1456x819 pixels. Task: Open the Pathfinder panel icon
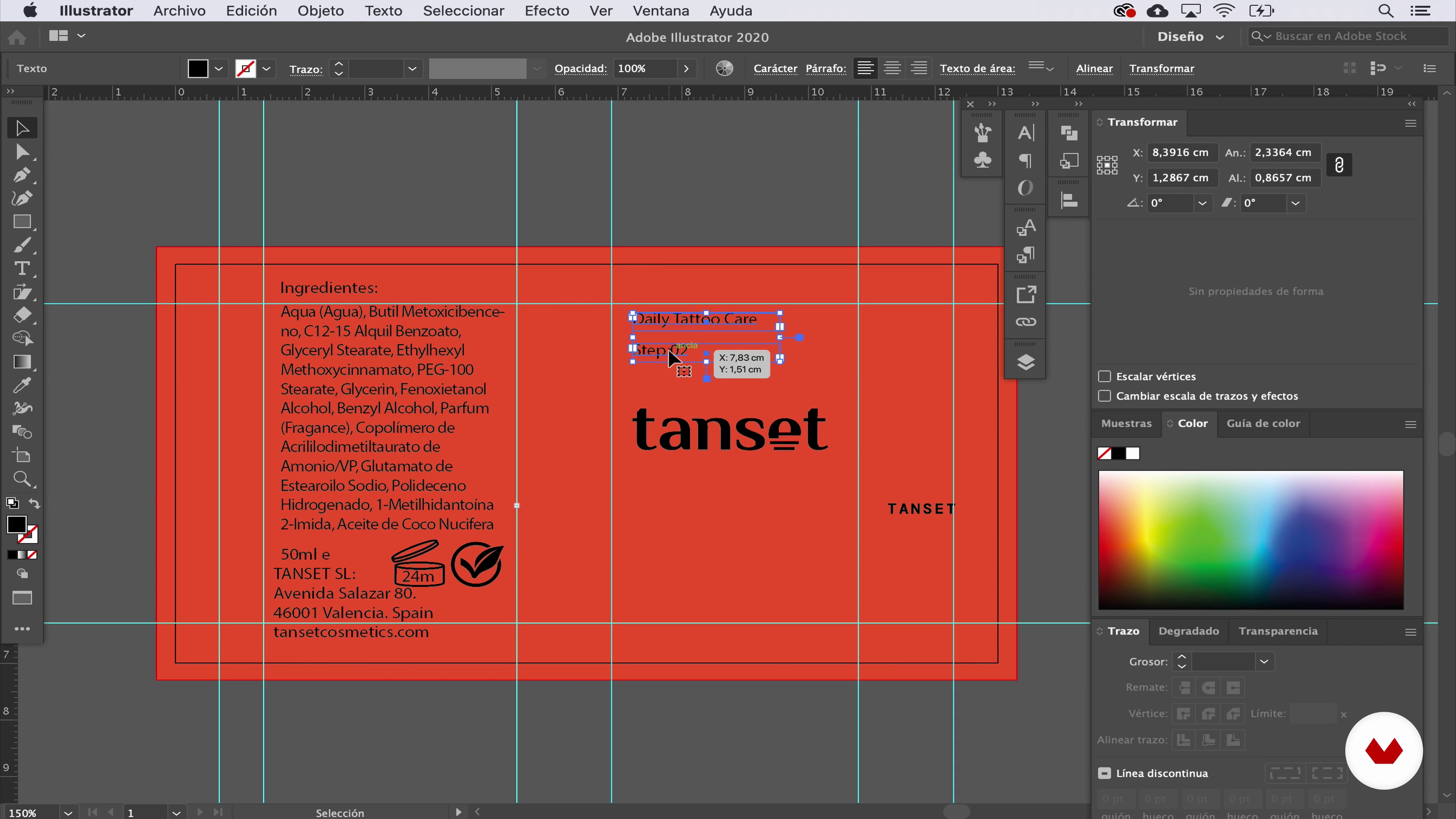(x=1069, y=133)
